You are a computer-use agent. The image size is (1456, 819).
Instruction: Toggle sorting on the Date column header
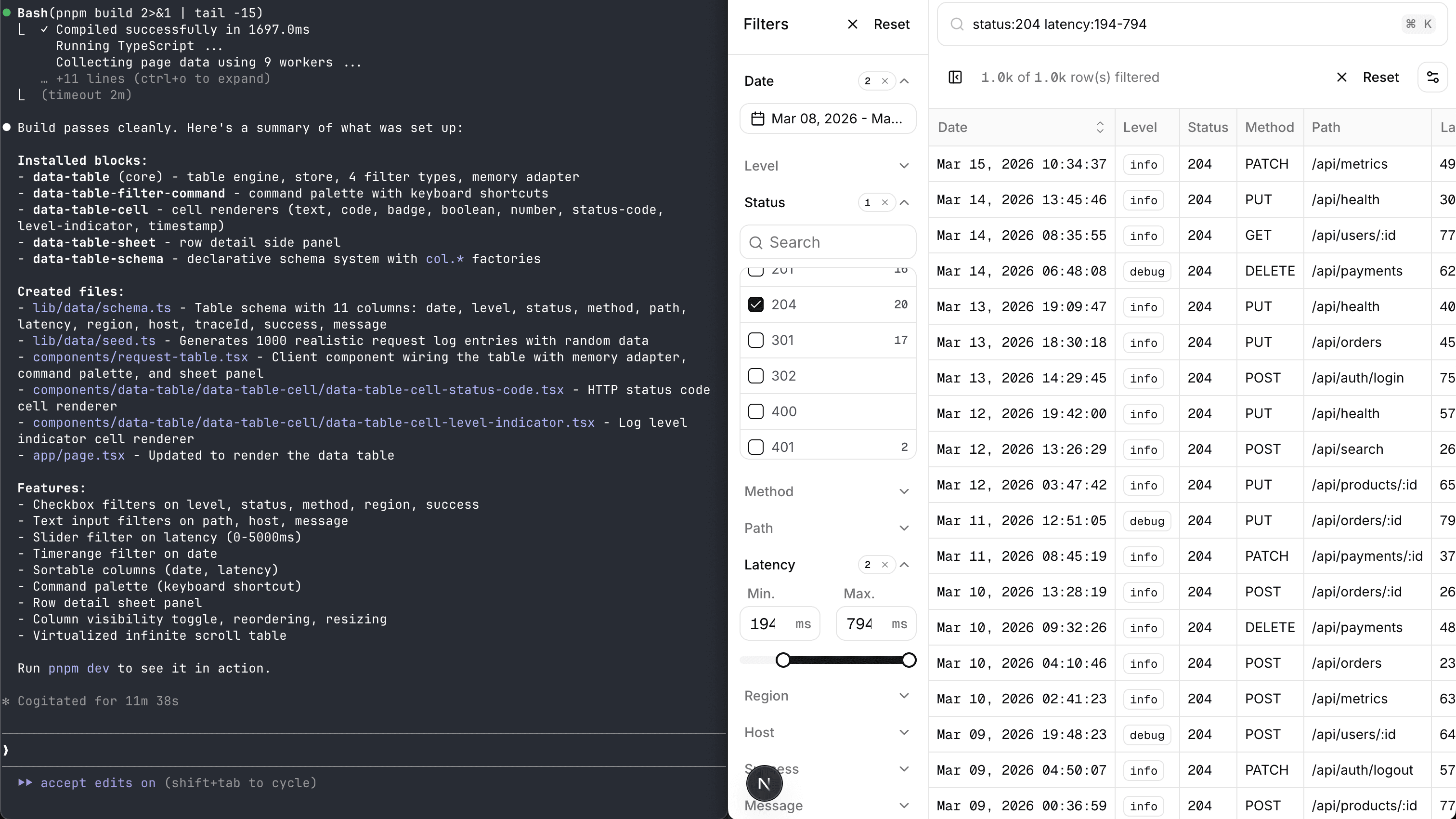tap(1100, 127)
